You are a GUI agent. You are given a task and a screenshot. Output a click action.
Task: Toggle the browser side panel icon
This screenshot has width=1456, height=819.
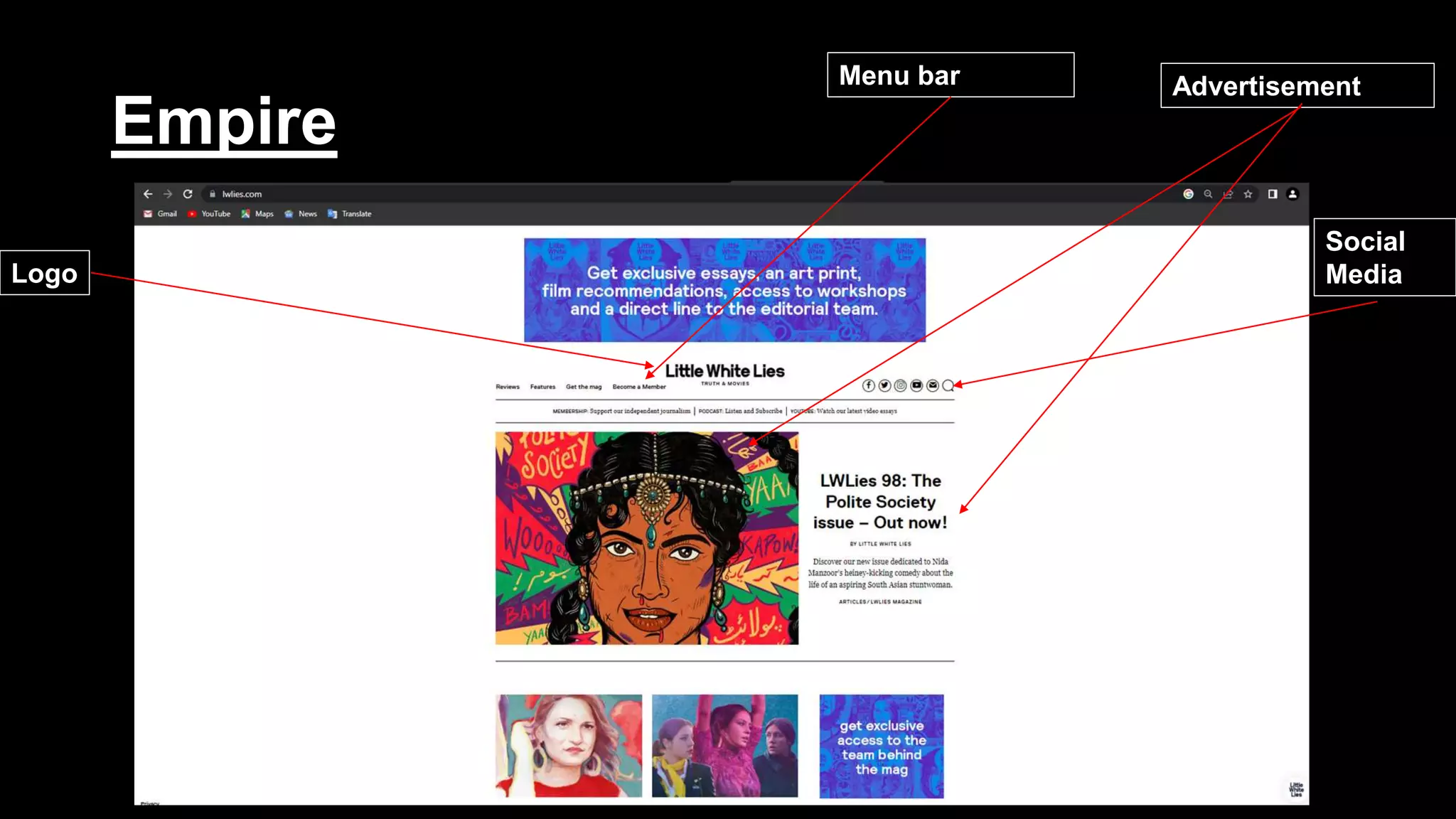(x=1272, y=194)
